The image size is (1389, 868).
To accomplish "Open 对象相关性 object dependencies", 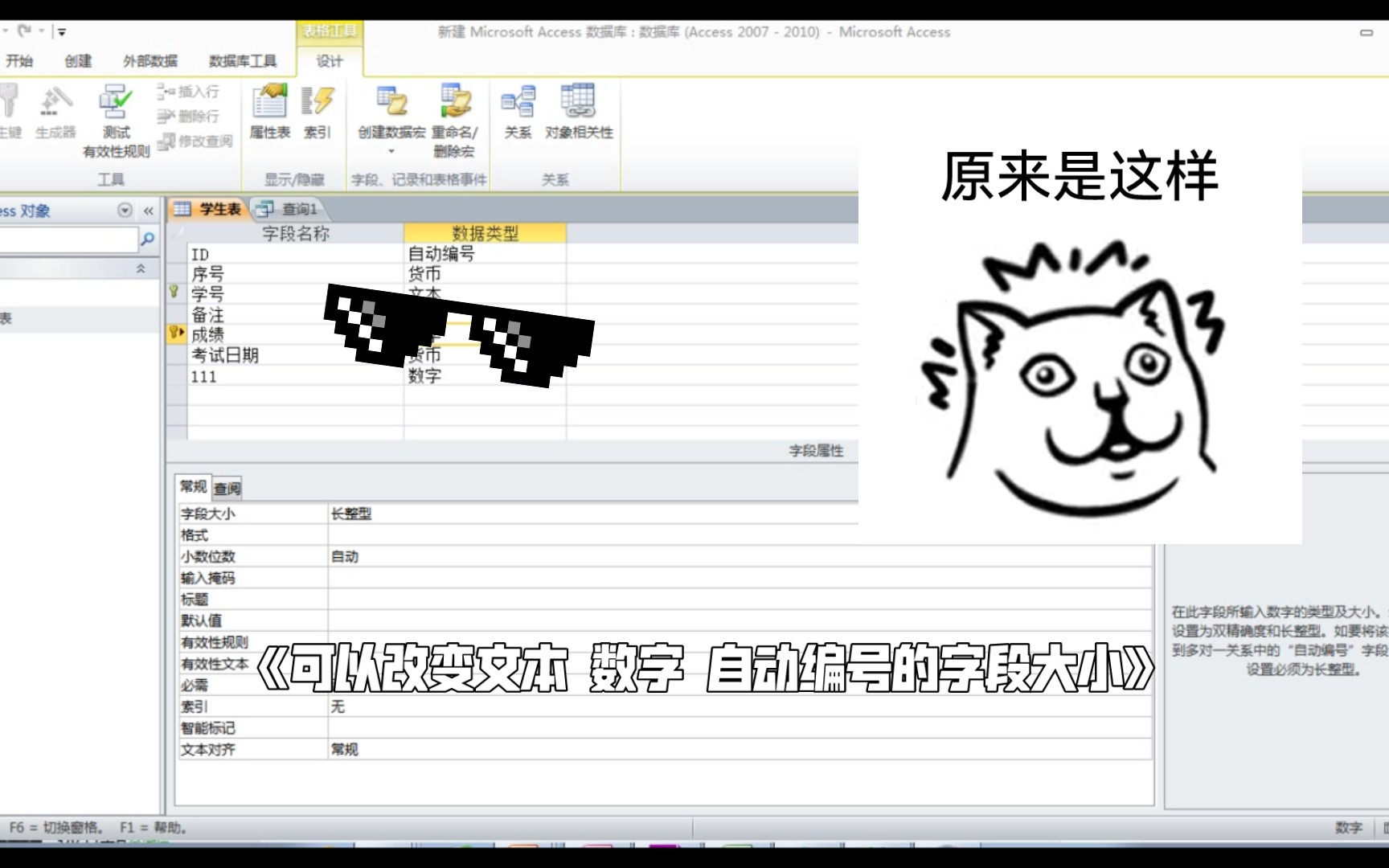I will [x=579, y=112].
